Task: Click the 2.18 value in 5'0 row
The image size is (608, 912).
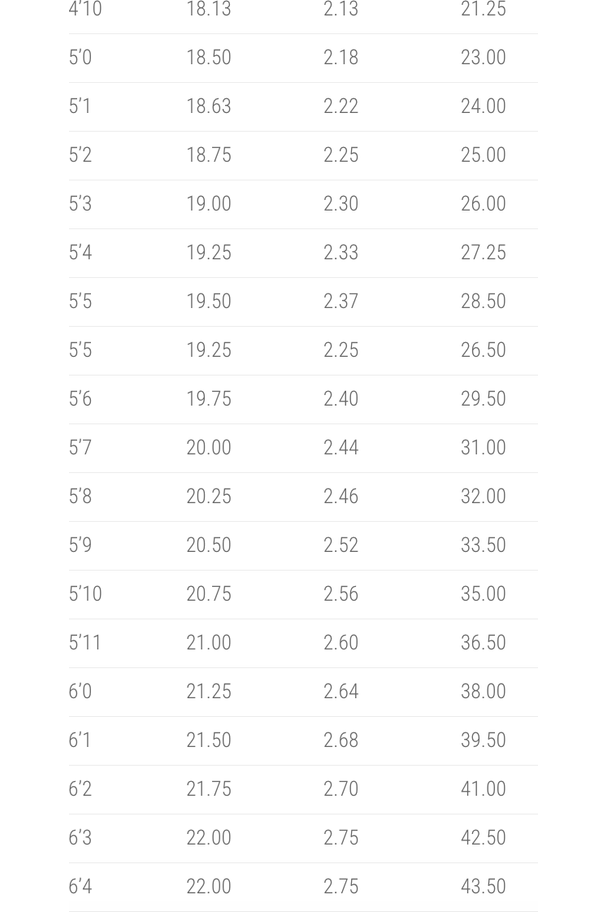Action: pos(340,58)
